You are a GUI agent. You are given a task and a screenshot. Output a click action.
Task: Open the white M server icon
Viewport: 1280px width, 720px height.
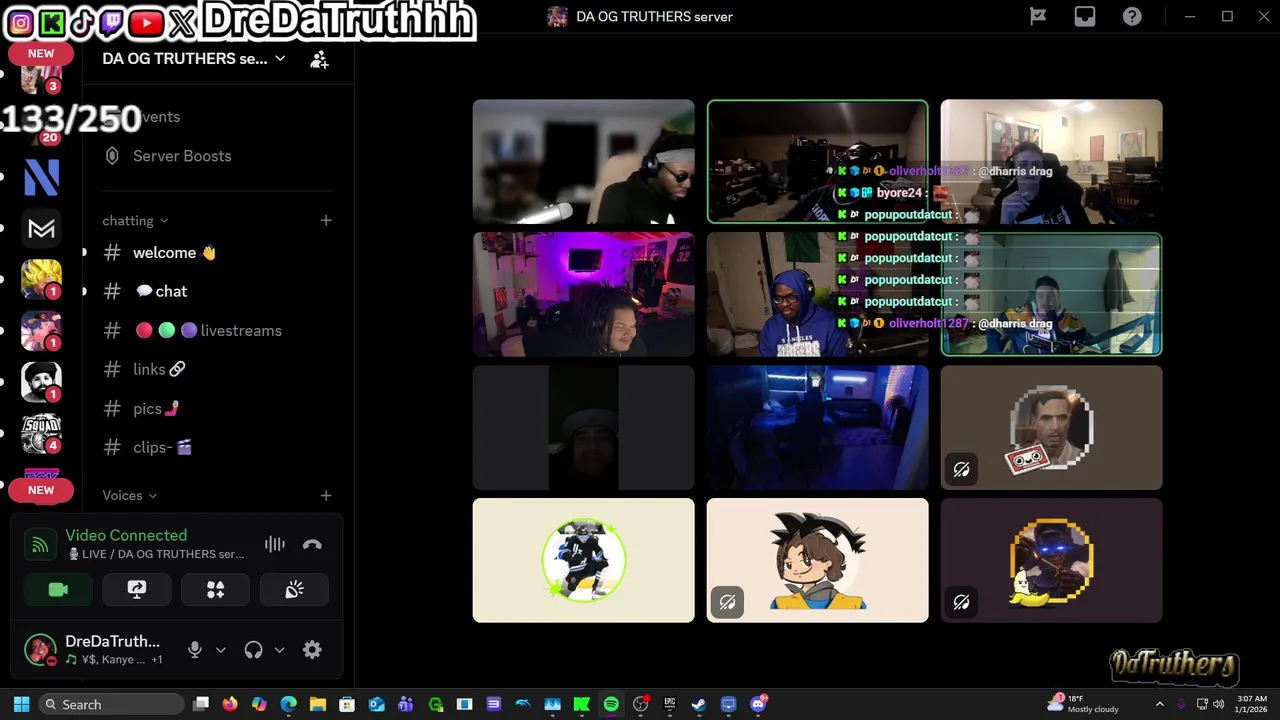tap(41, 229)
